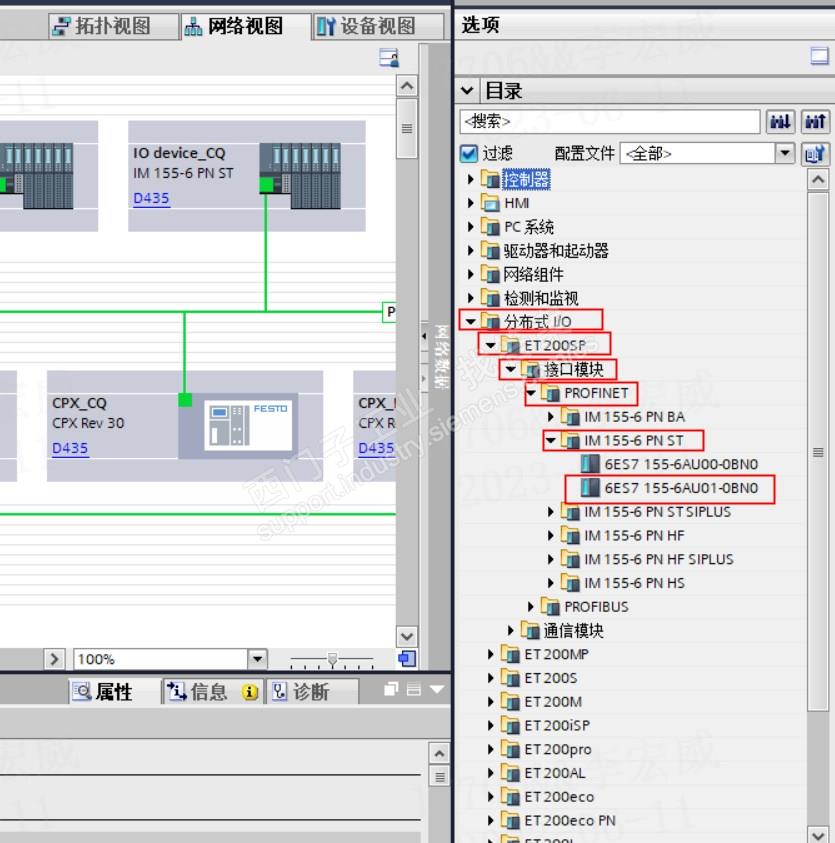
Task: Open the 属性 tab
Action: [x=113, y=691]
